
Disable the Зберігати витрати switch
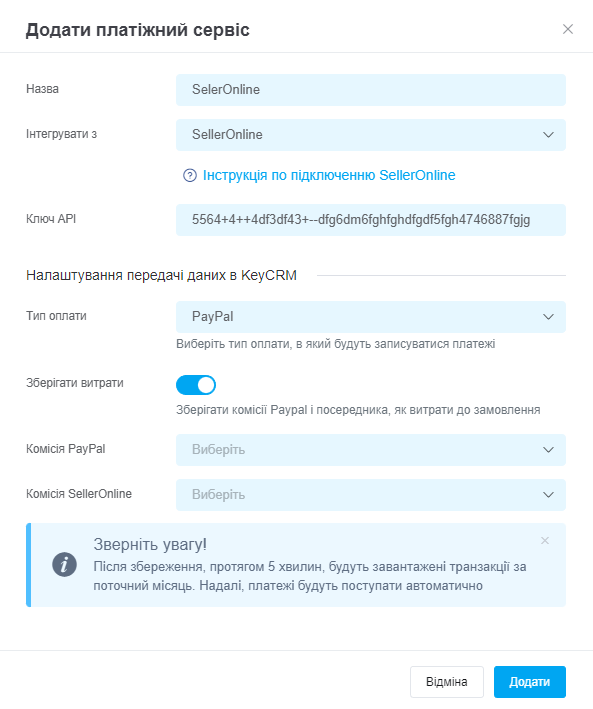[x=196, y=385]
